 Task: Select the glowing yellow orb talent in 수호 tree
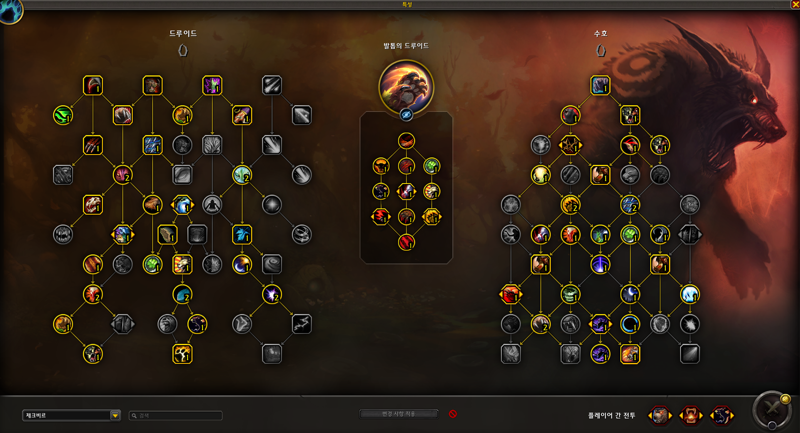pos(540,175)
